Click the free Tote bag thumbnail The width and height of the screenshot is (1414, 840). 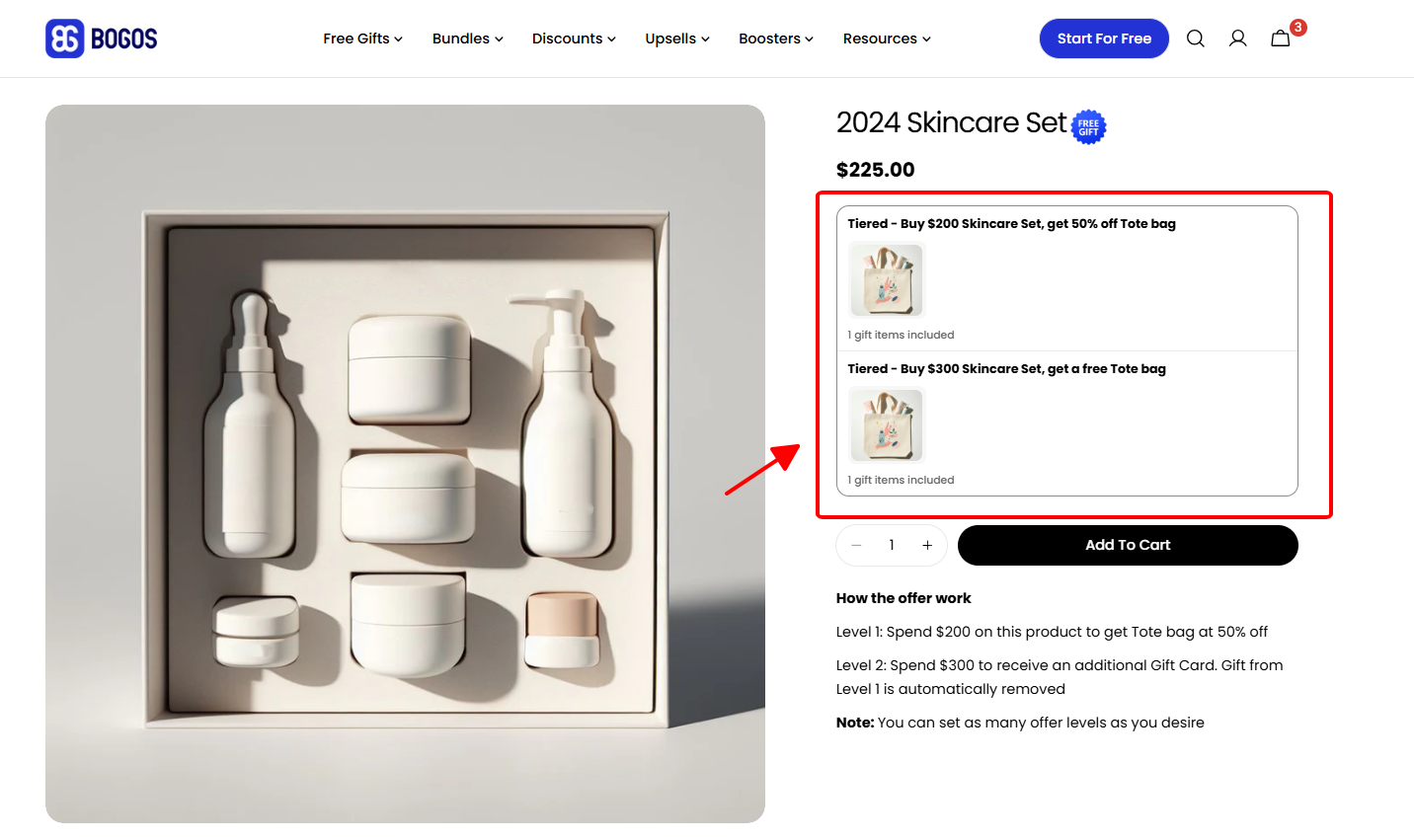coord(887,425)
